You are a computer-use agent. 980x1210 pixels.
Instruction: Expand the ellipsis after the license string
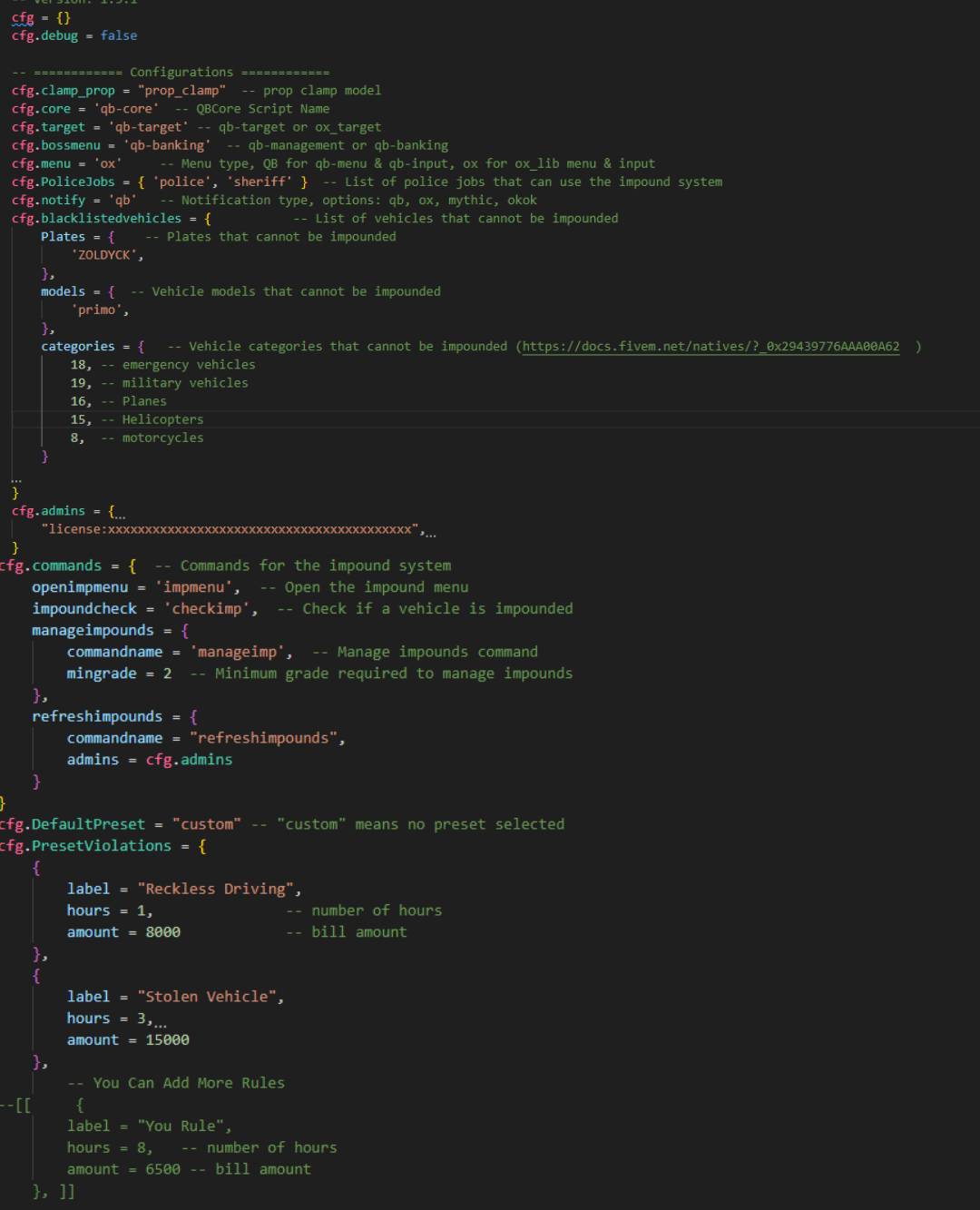pyautogui.click(x=431, y=533)
